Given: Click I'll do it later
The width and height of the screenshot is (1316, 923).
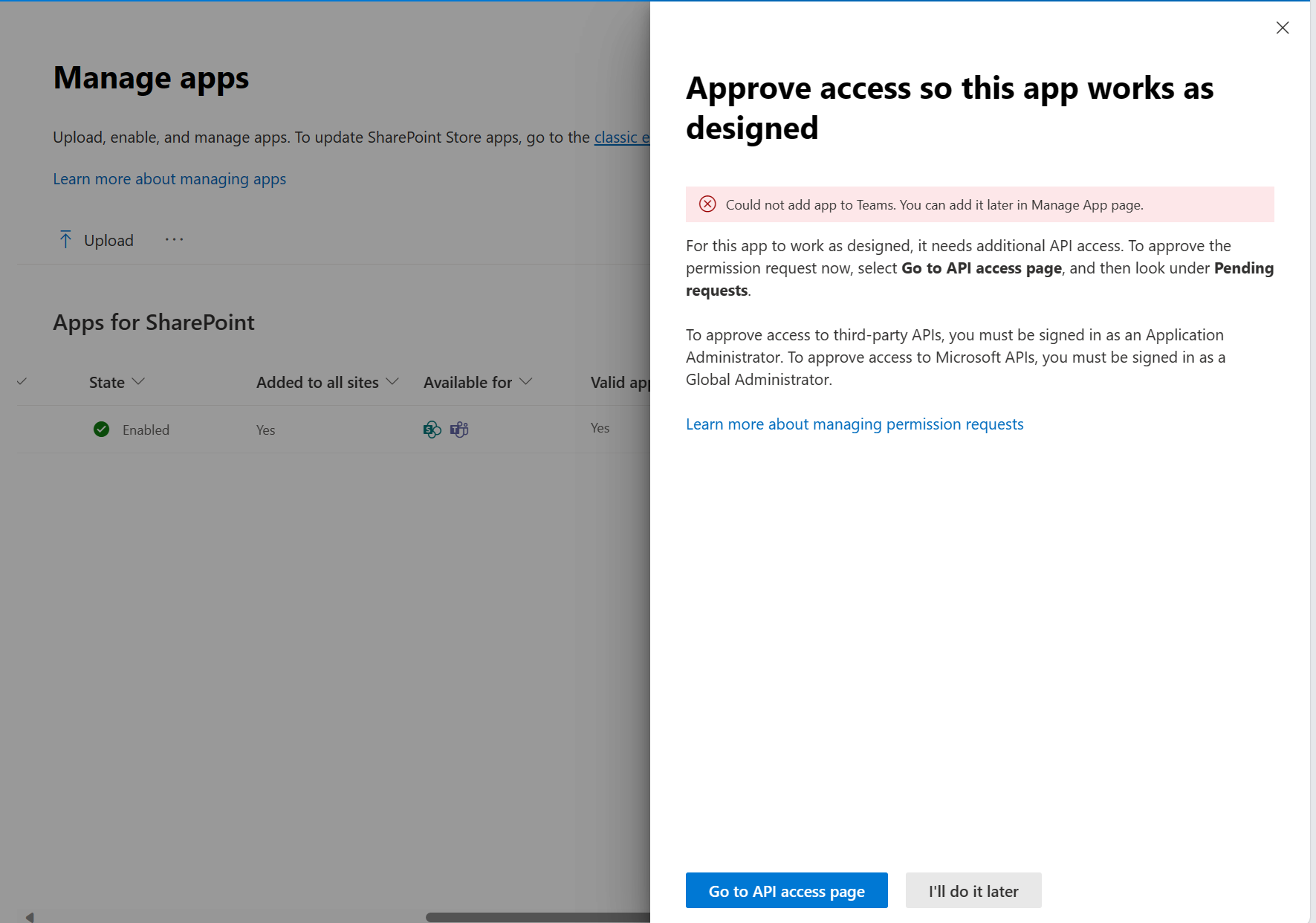Looking at the screenshot, I should pyautogui.click(x=973, y=890).
